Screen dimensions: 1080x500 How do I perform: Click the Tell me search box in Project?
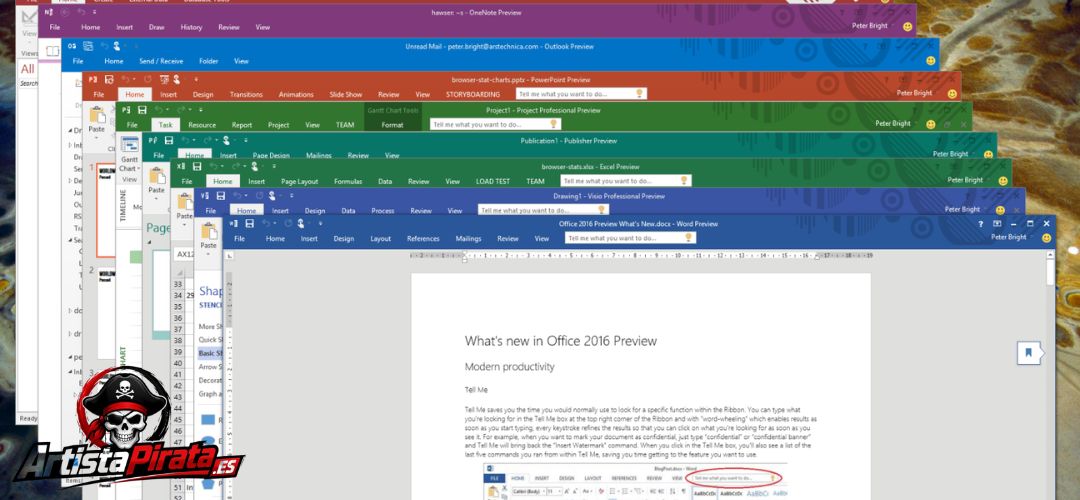[x=495, y=125]
